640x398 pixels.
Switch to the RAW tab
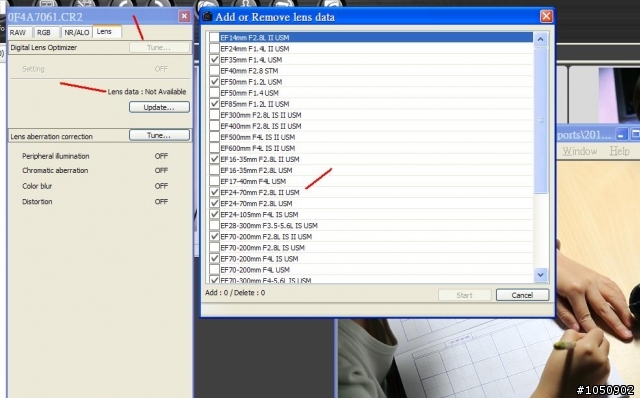[18, 32]
